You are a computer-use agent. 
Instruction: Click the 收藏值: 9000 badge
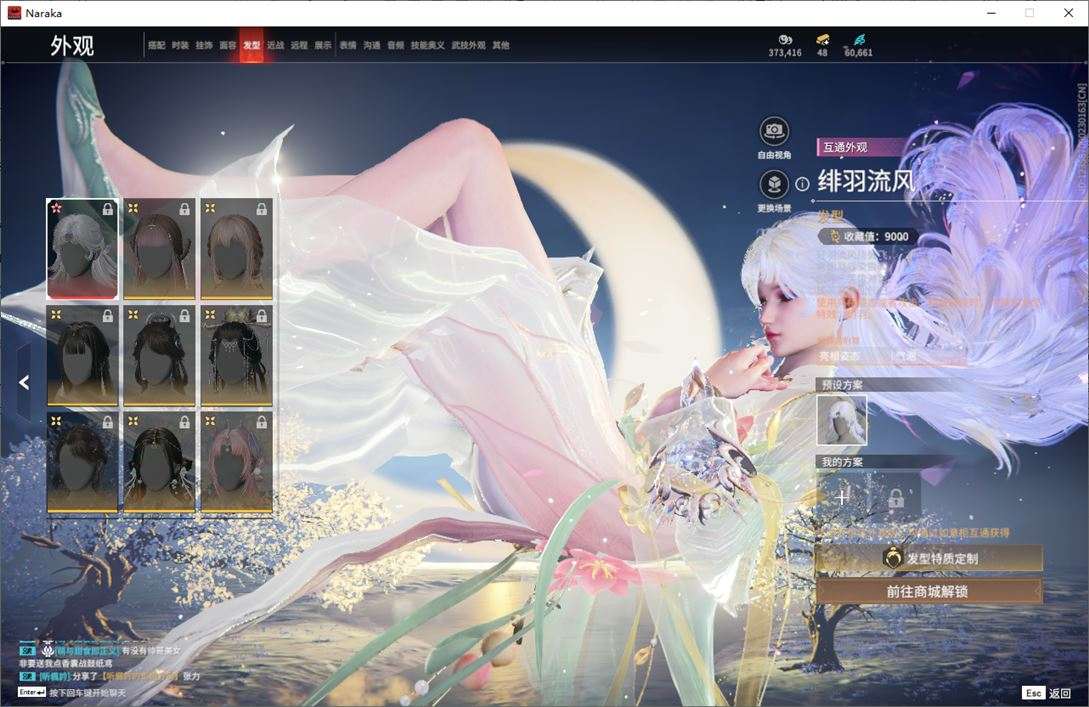tap(869, 236)
